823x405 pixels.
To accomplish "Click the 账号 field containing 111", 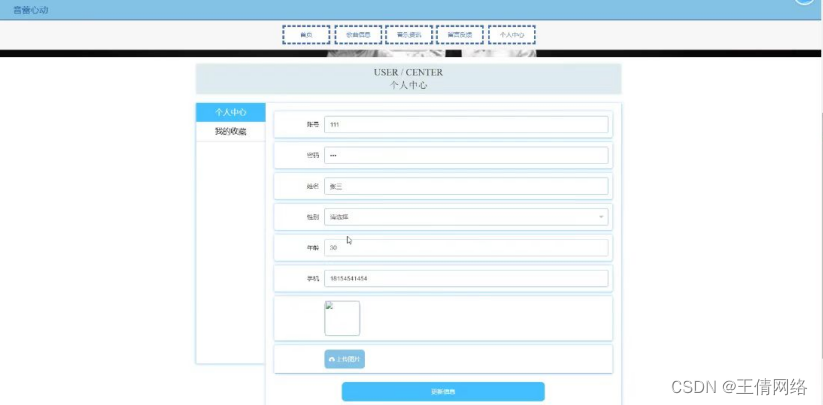I will pyautogui.click(x=466, y=125).
